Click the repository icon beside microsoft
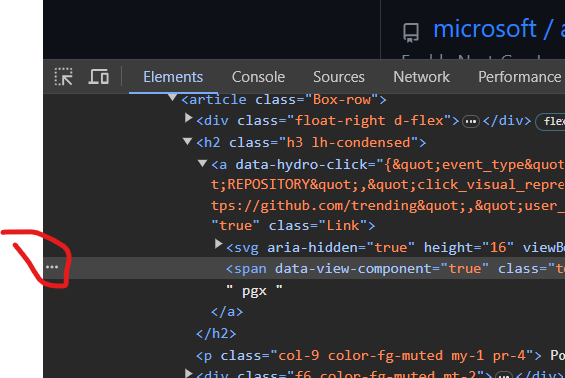 pyautogui.click(x=411, y=32)
